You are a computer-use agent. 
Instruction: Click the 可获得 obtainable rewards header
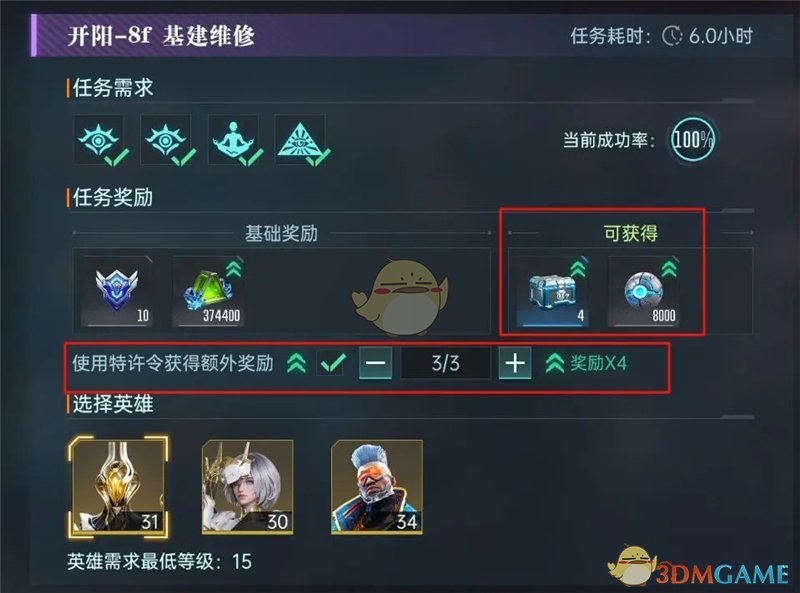(x=631, y=233)
